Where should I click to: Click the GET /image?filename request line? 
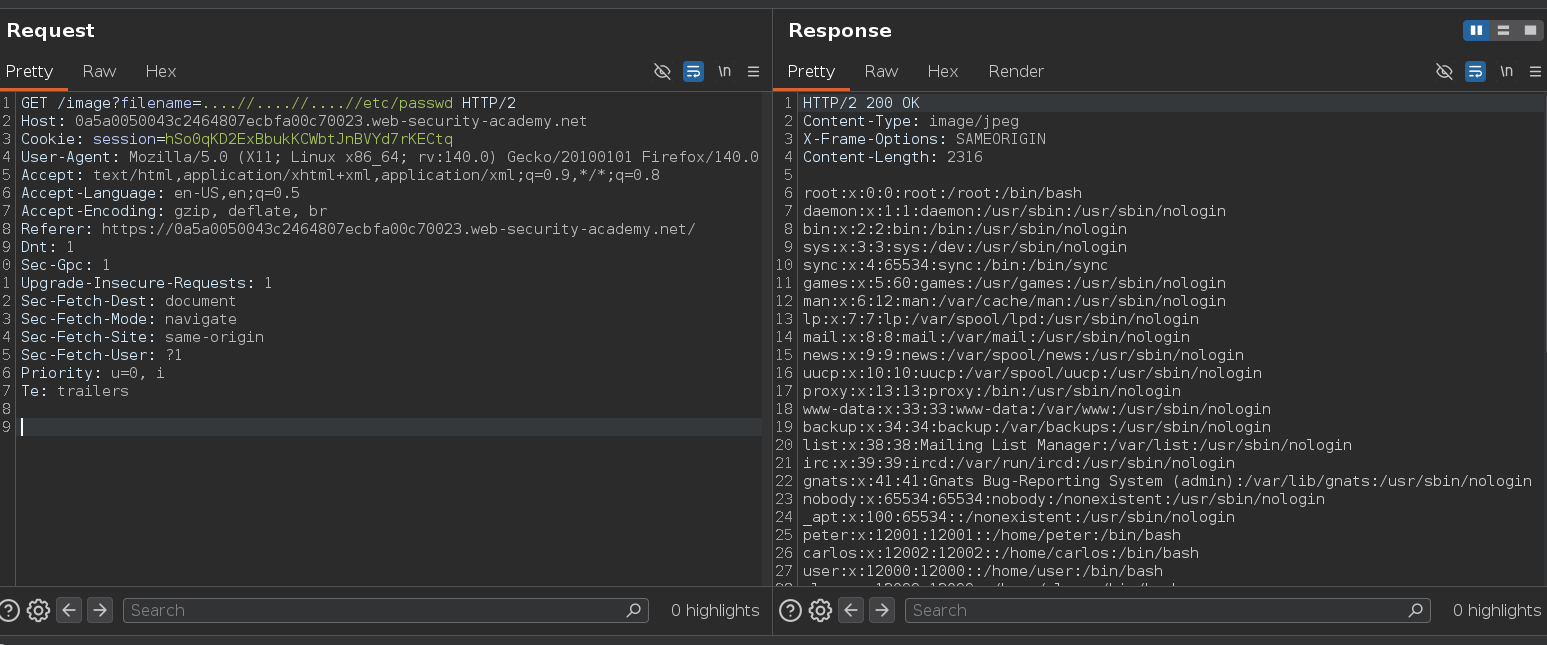point(268,103)
